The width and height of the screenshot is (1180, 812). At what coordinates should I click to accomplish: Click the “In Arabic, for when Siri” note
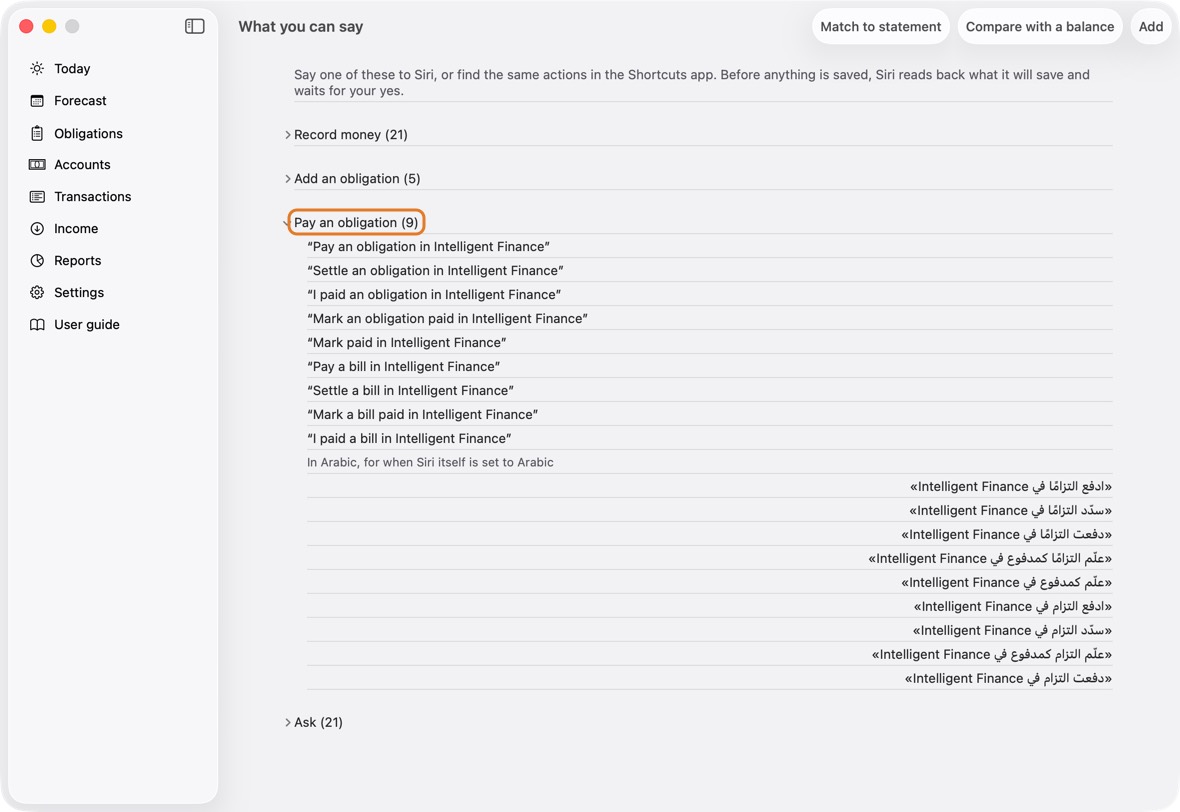pyautogui.click(x=430, y=463)
